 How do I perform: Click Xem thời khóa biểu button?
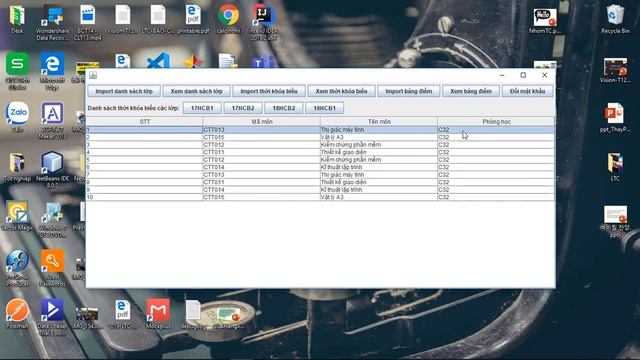tap(341, 91)
